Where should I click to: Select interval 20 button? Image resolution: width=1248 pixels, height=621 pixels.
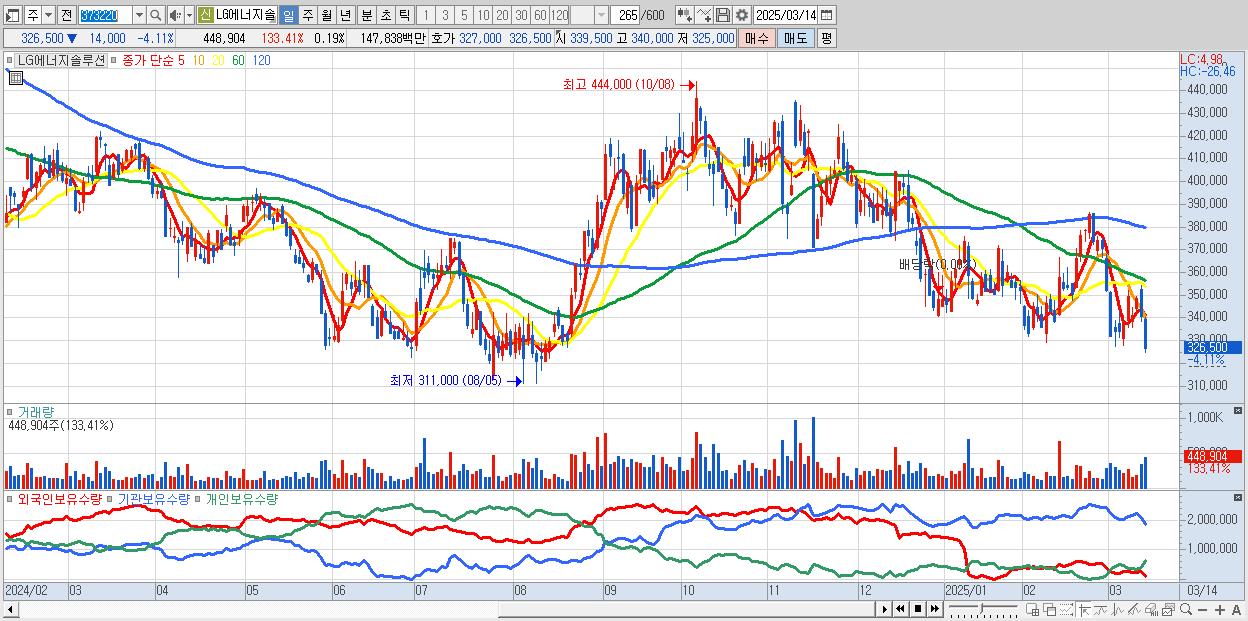tap(502, 15)
